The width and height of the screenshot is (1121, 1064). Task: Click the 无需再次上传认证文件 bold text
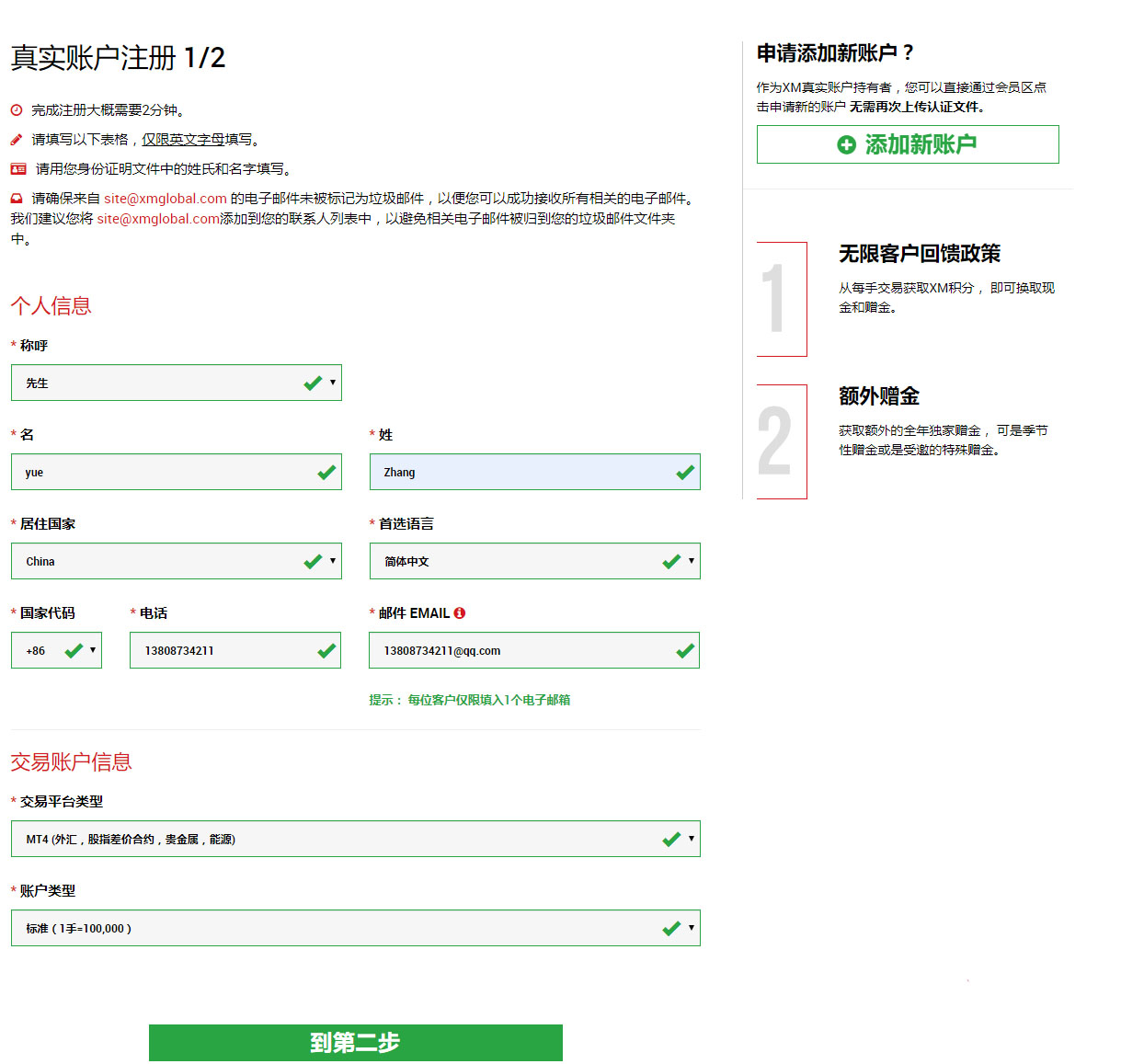(917, 107)
